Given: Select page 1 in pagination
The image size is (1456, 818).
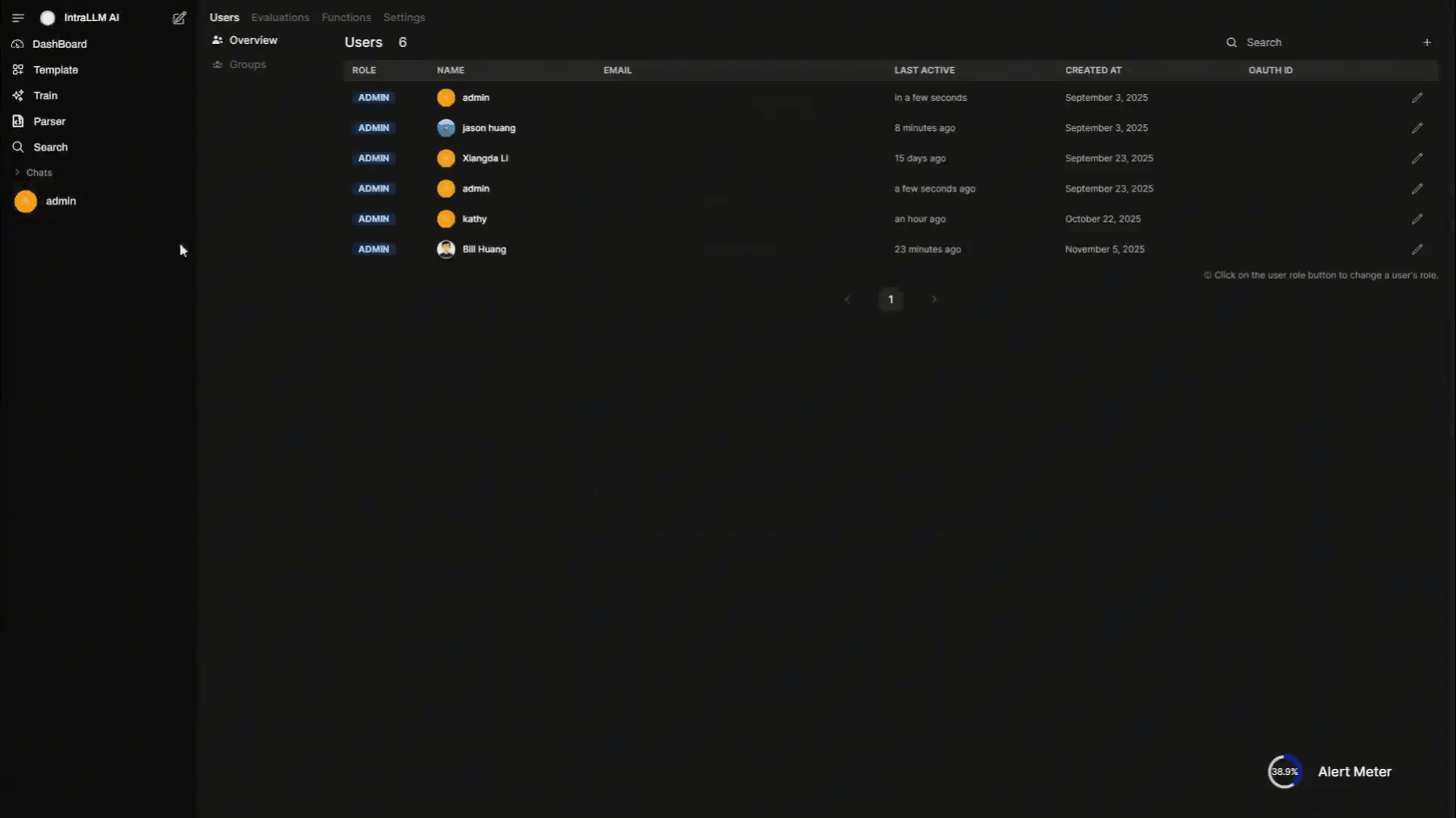Looking at the screenshot, I should [x=891, y=299].
